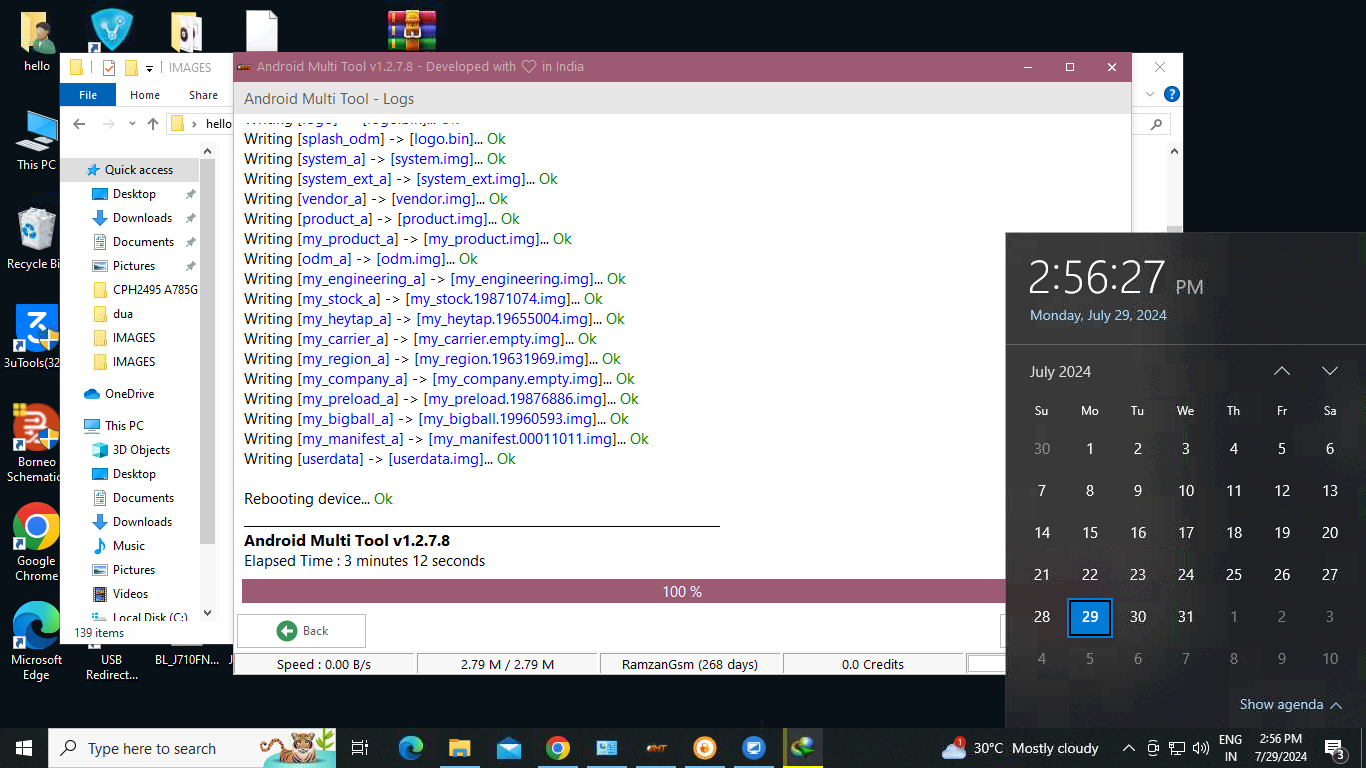Go to previous month in calendar flyout
This screenshot has width=1366, height=768.
tap(1282, 371)
